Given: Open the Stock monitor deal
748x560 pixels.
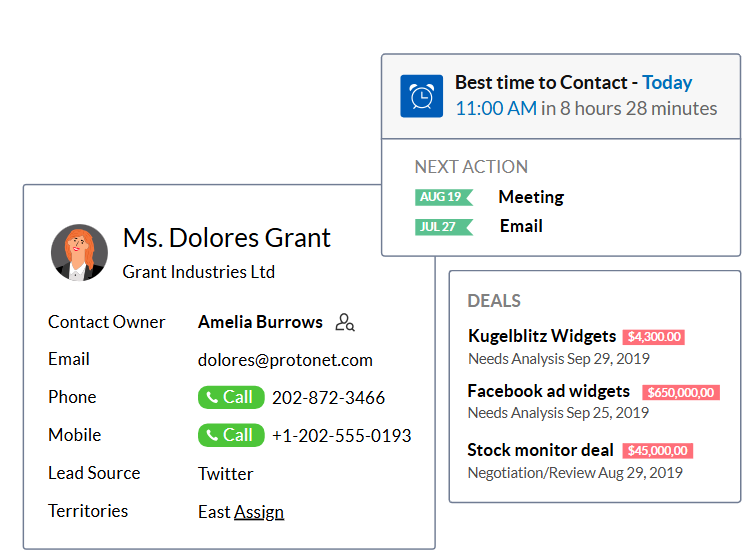Looking at the screenshot, I should 540,450.
